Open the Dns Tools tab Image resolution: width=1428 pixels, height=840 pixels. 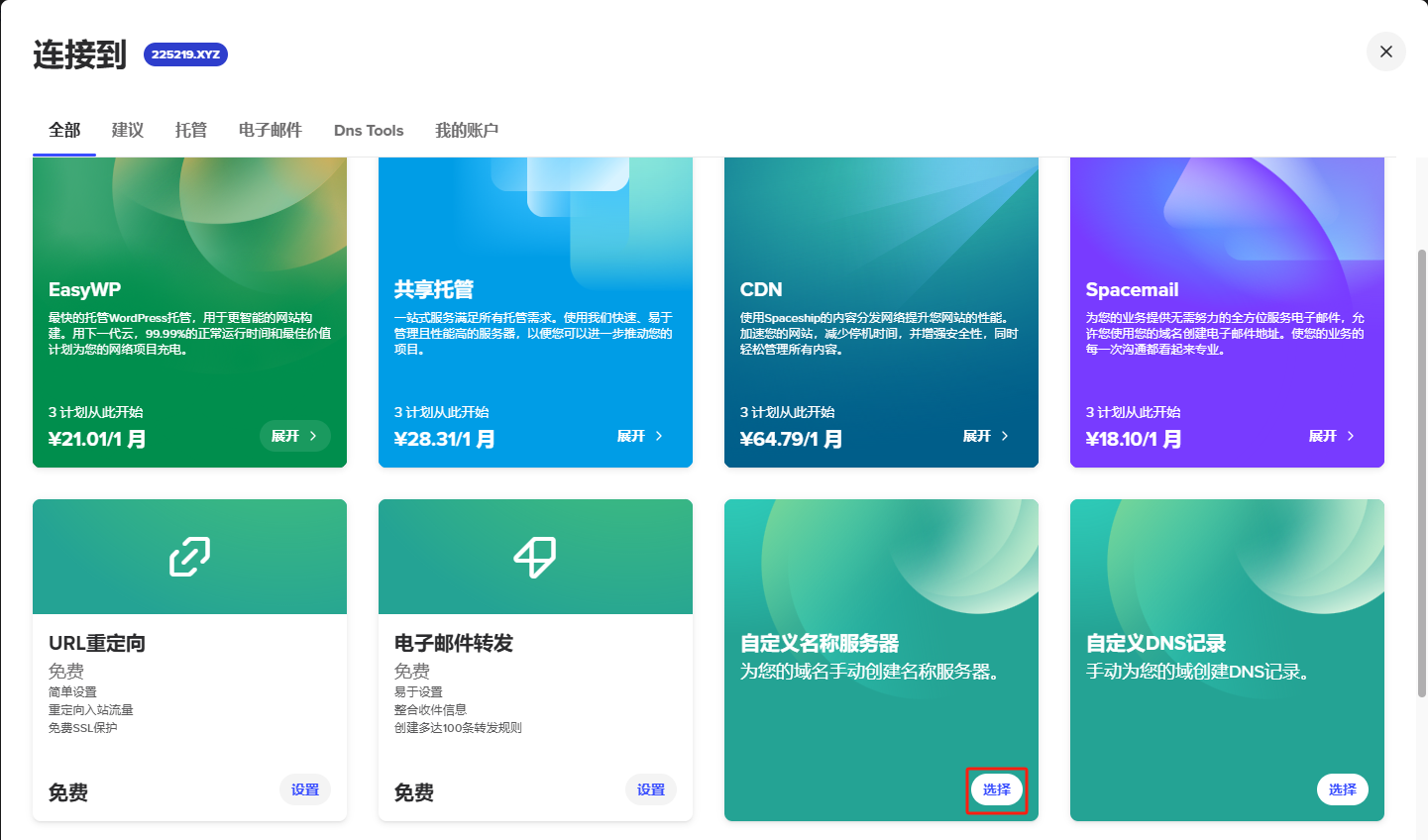[x=369, y=130]
